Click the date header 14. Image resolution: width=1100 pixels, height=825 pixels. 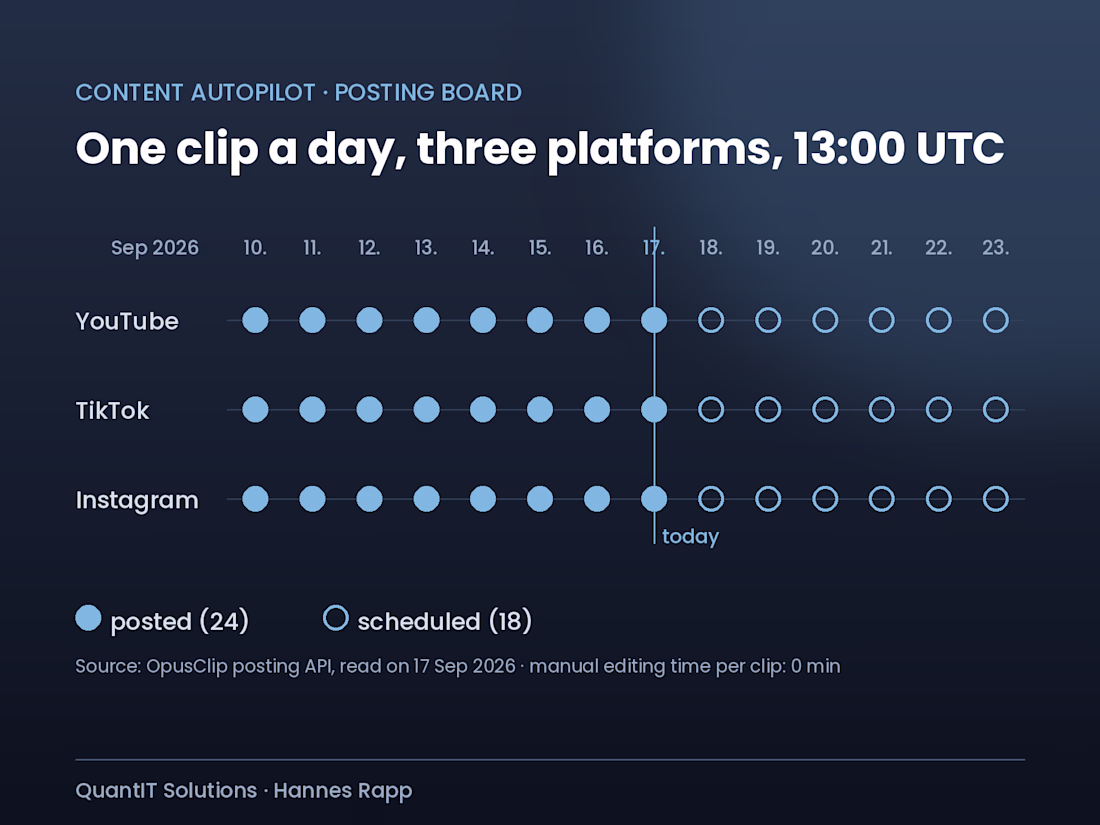(x=483, y=248)
